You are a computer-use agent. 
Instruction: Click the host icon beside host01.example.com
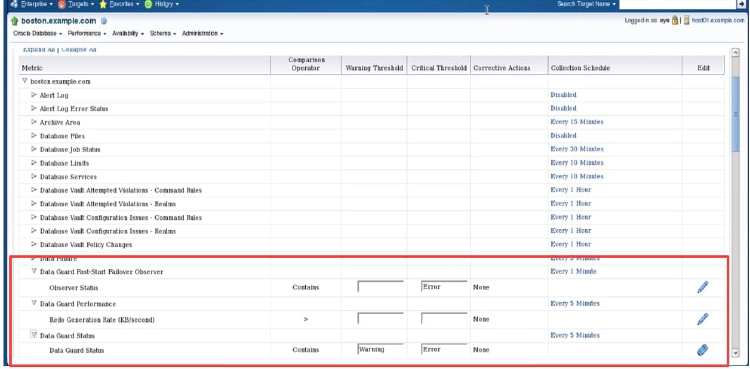tap(686, 21)
